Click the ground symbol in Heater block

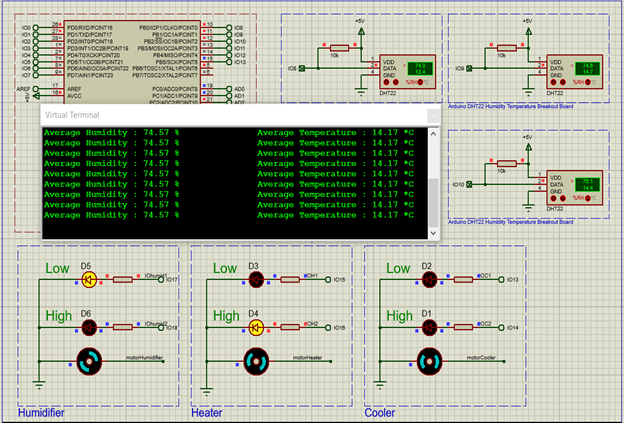click(207, 392)
